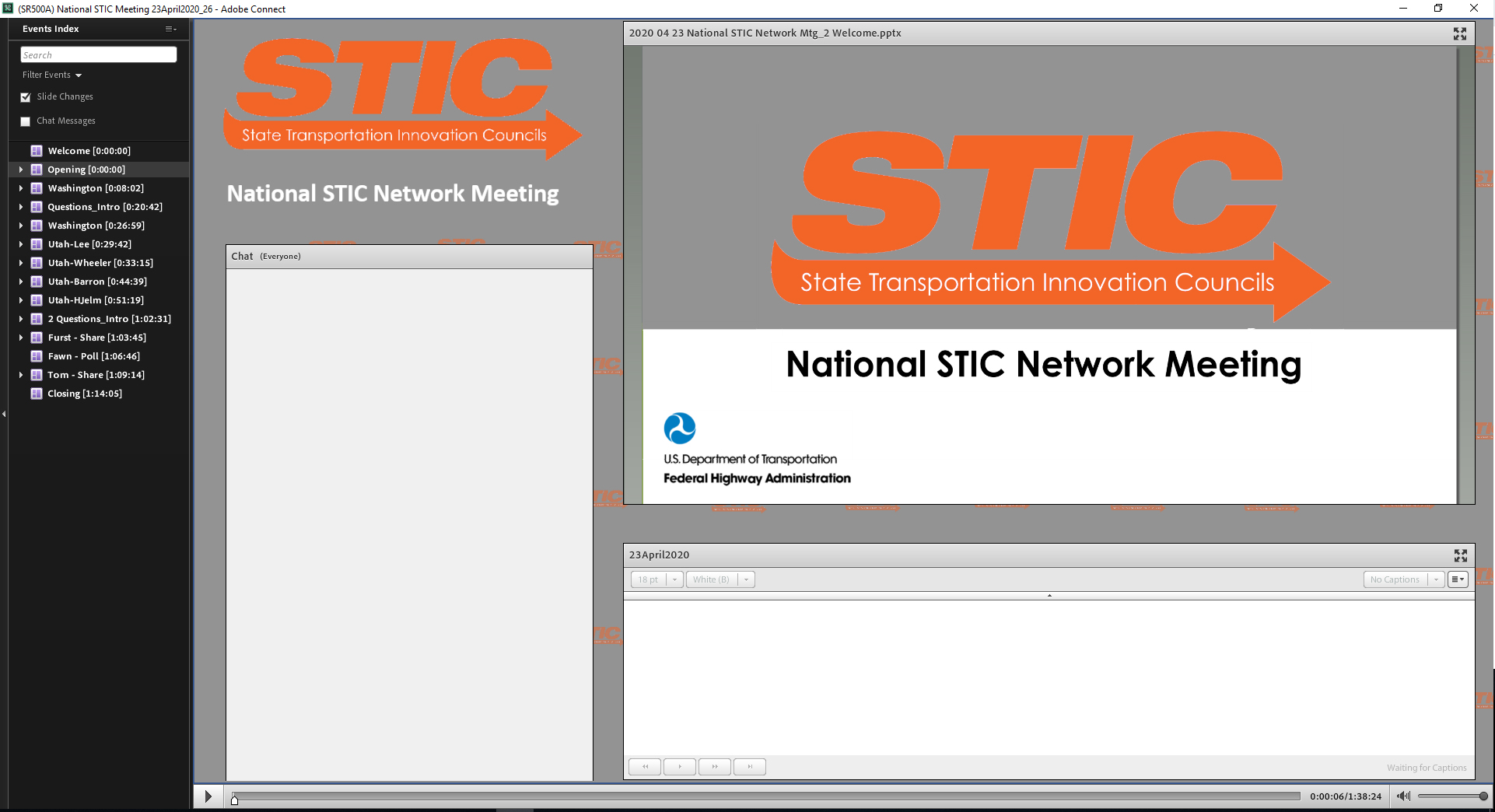This screenshot has width=1495, height=812.
Task: Open the Filter Events dropdown
Action: 52,75
